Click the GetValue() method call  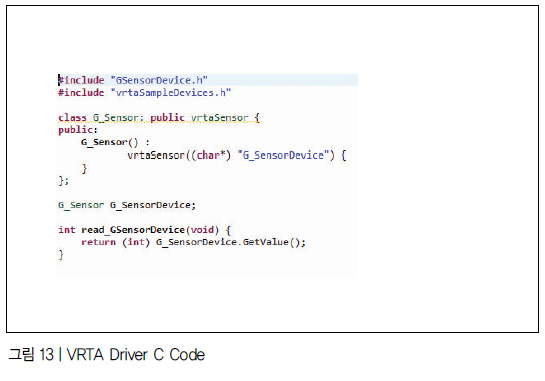click(274, 242)
